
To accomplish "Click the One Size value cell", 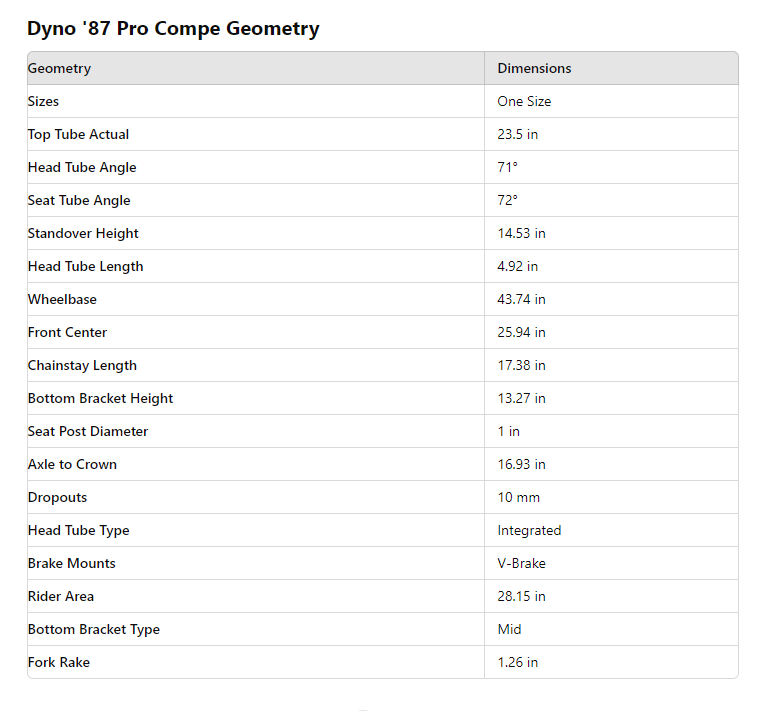I will coord(524,102).
